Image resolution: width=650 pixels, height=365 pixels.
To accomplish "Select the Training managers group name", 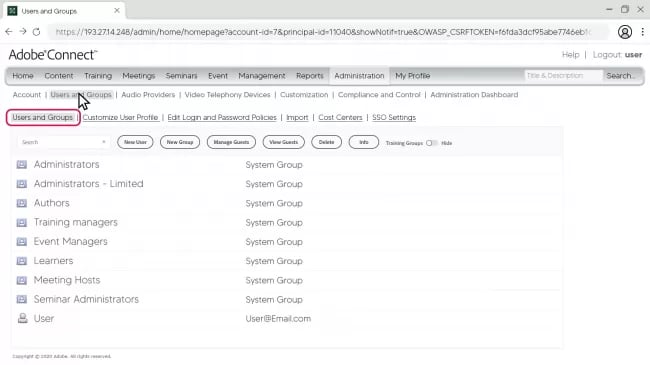I will coord(75,222).
